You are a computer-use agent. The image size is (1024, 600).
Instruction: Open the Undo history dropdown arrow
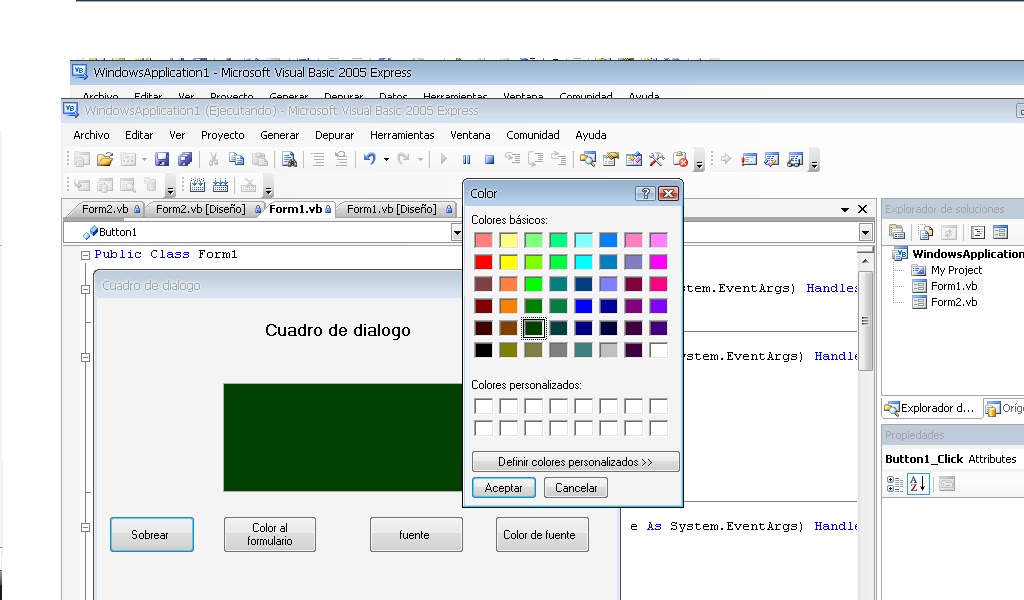pos(386,159)
